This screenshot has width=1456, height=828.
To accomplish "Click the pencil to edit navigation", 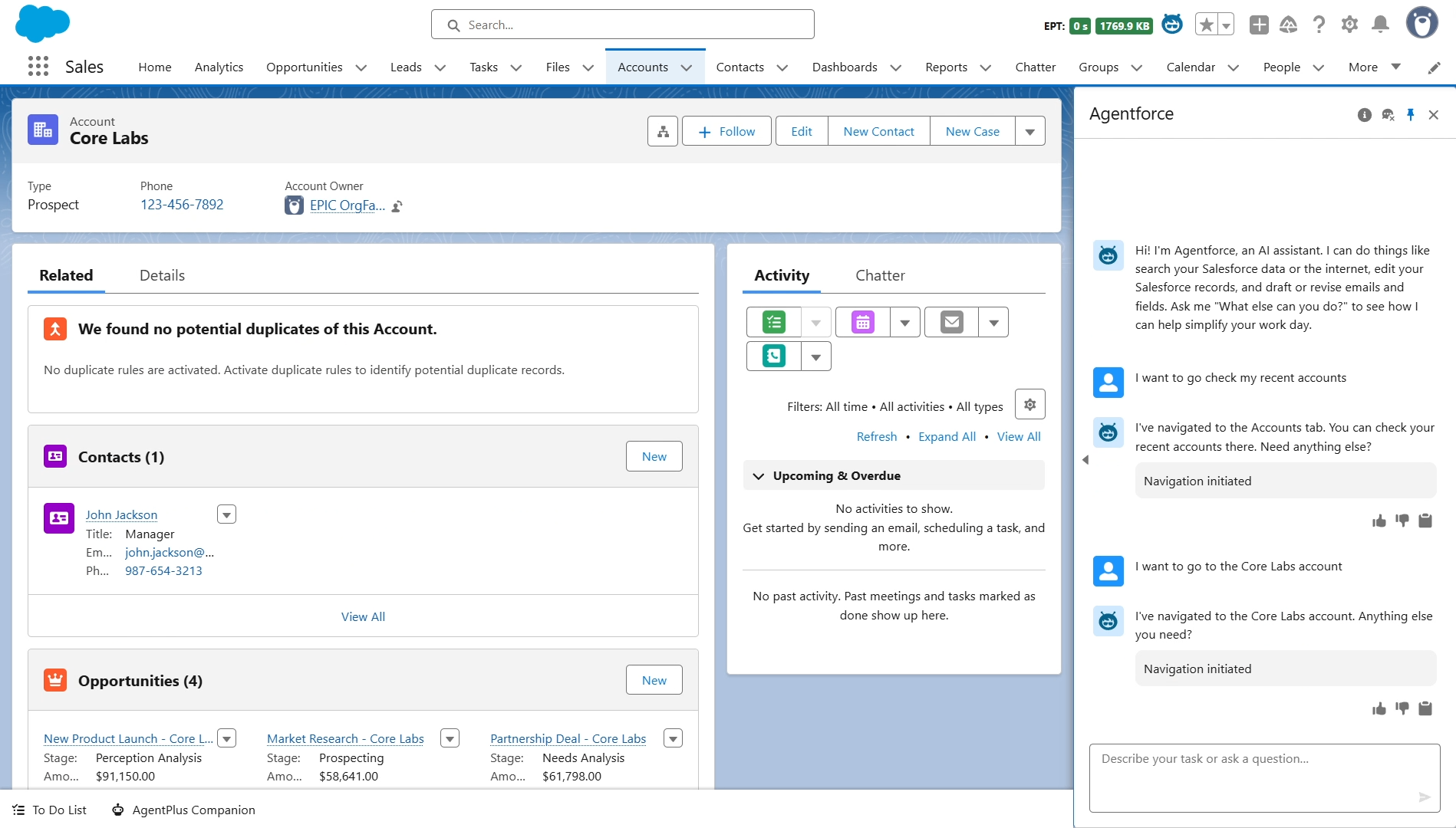I will [1434, 67].
